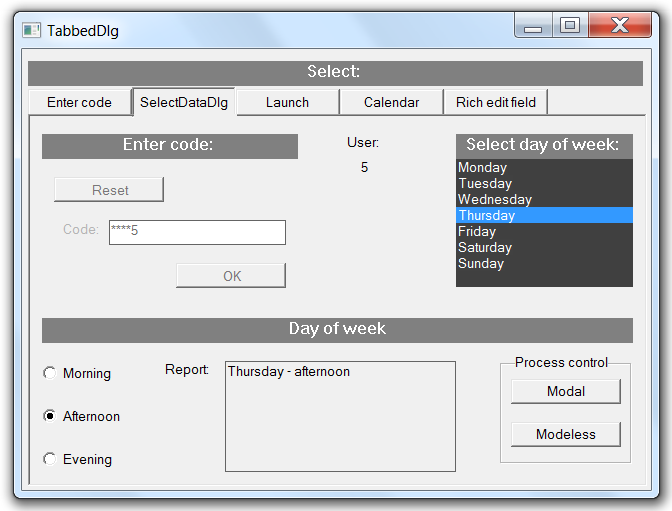Click the 'Day of week' banner
Image resolution: width=672 pixels, height=511 pixels.
(337, 329)
